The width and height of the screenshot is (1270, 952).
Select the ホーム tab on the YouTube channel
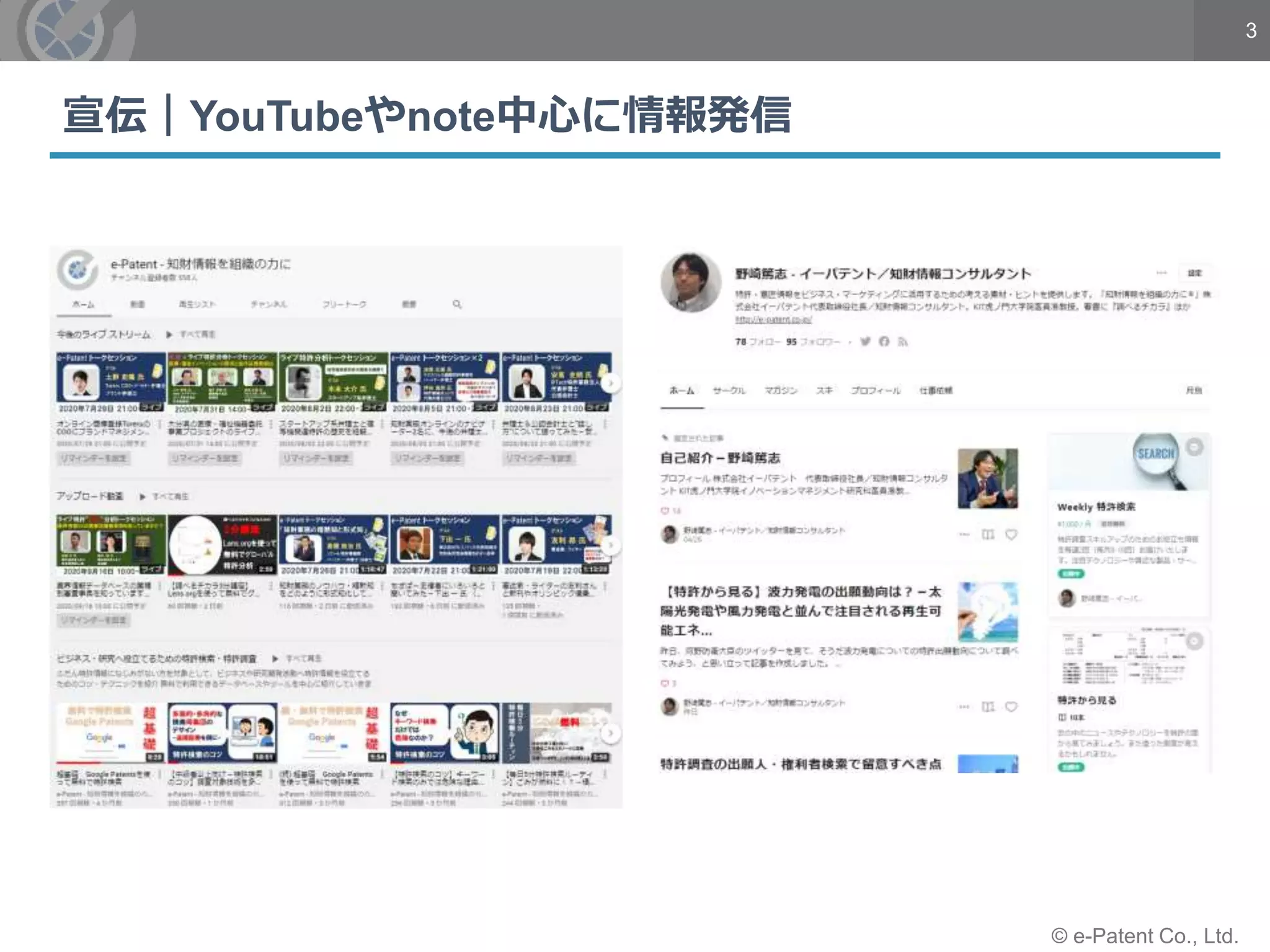[x=83, y=304]
